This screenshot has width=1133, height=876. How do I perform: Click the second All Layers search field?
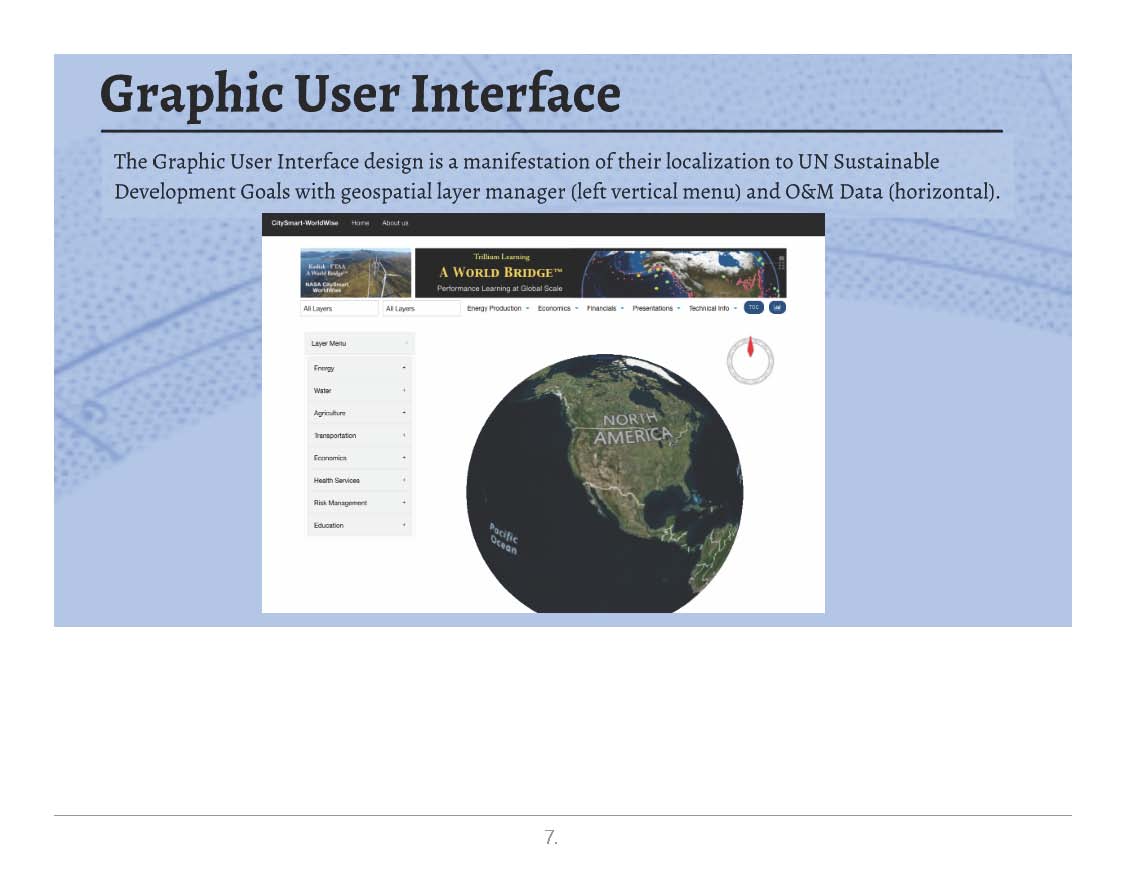point(421,309)
